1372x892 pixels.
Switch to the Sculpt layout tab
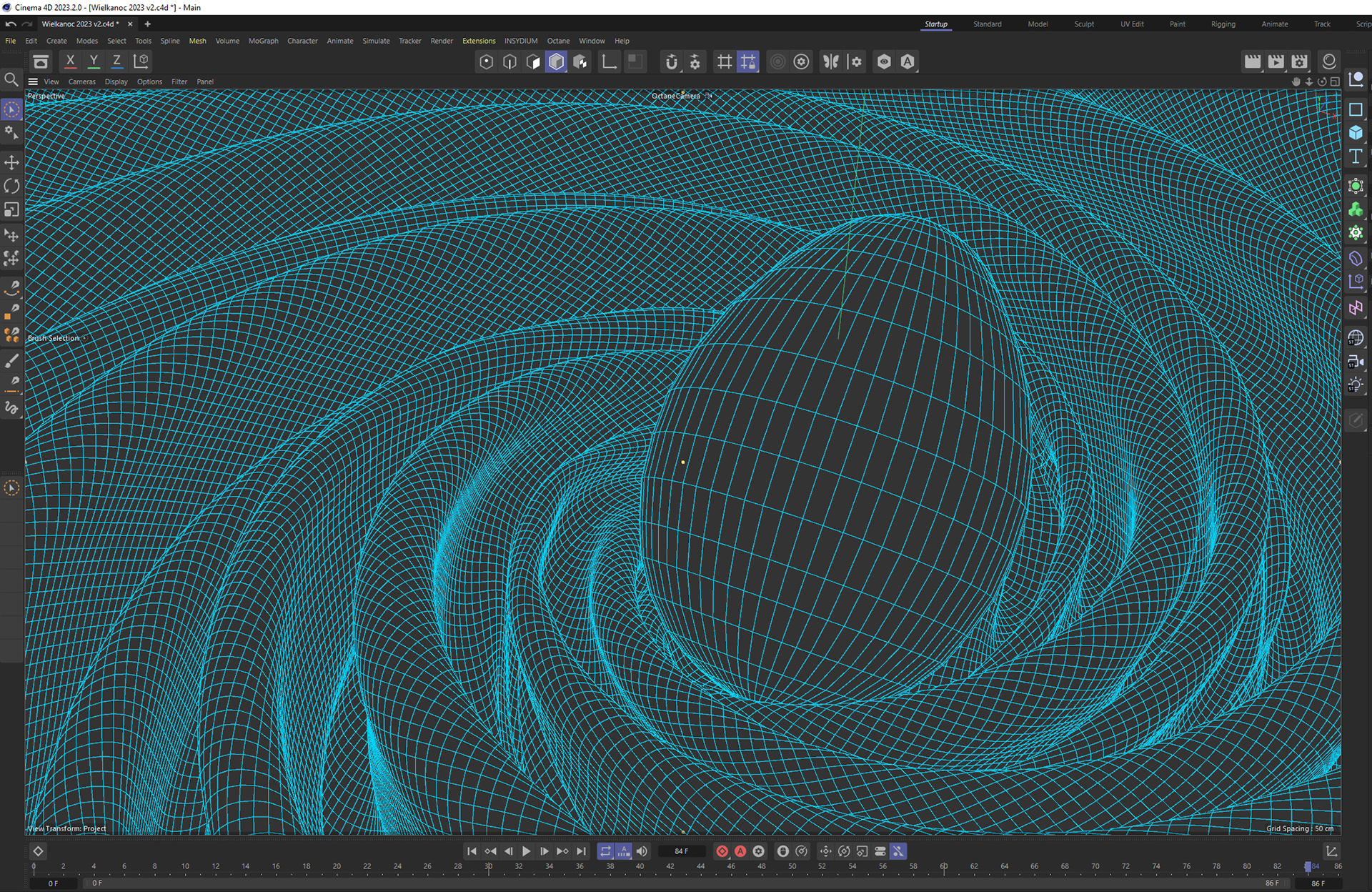(1083, 24)
